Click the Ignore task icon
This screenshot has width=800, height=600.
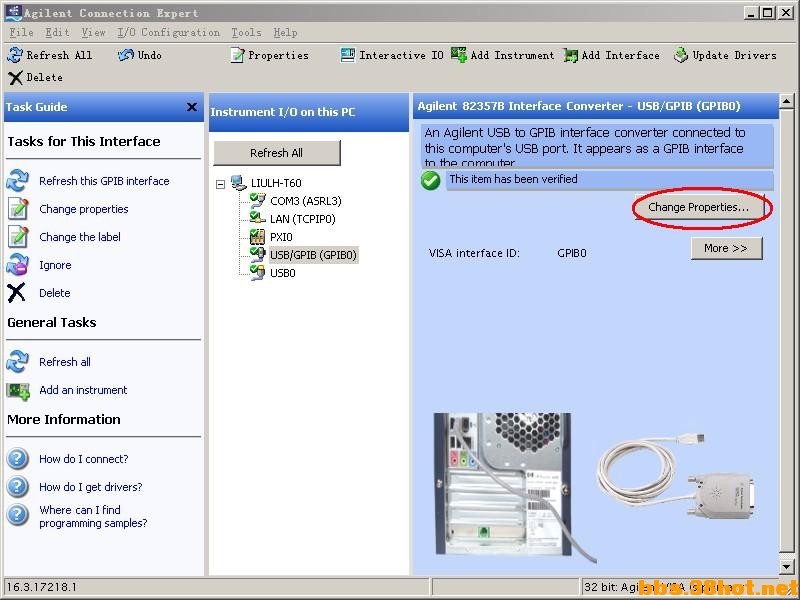[x=17, y=265]
